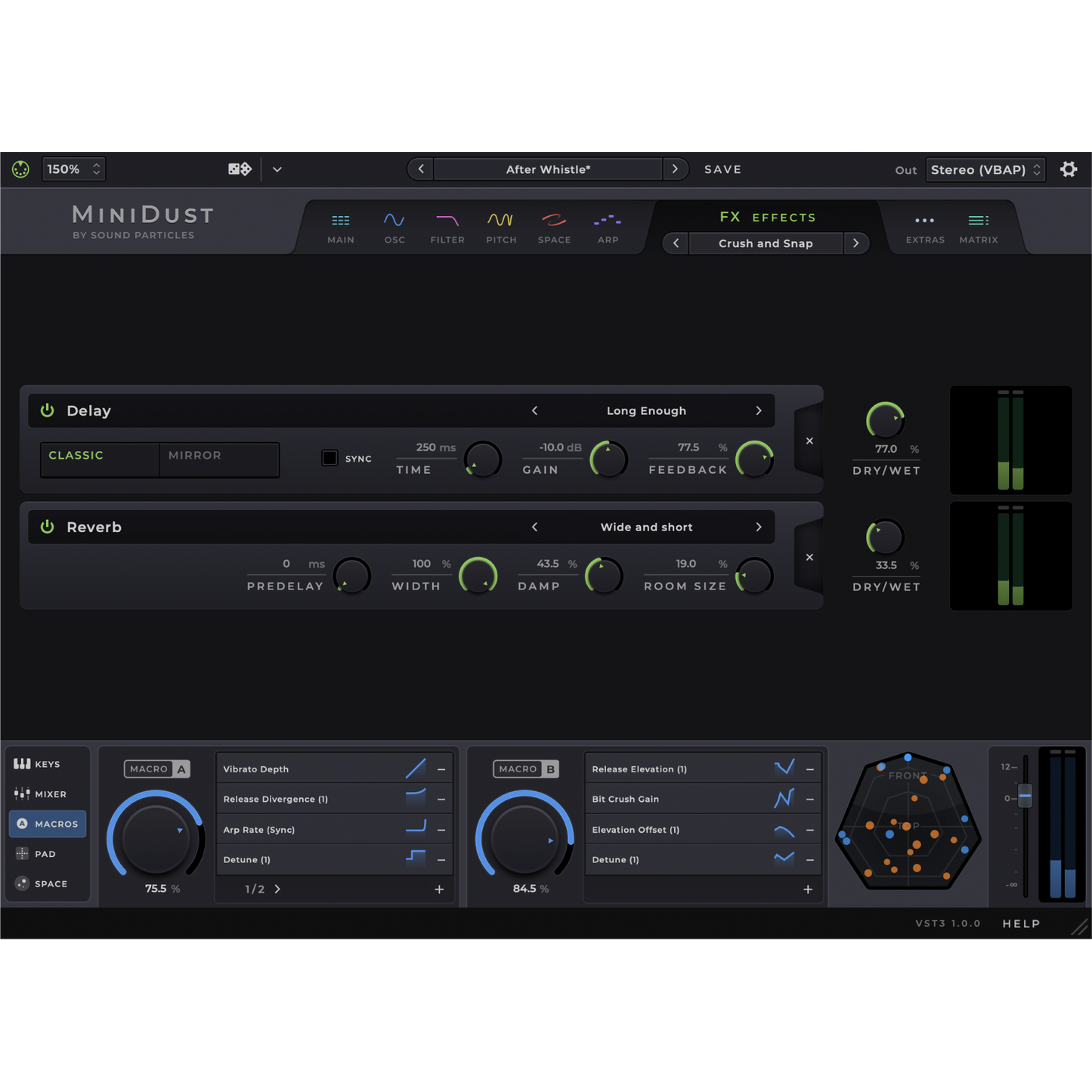The width and height of the screenshot is (1092, 1092).
Task: Click the SAVE preset button
Action: pos(722,169)
